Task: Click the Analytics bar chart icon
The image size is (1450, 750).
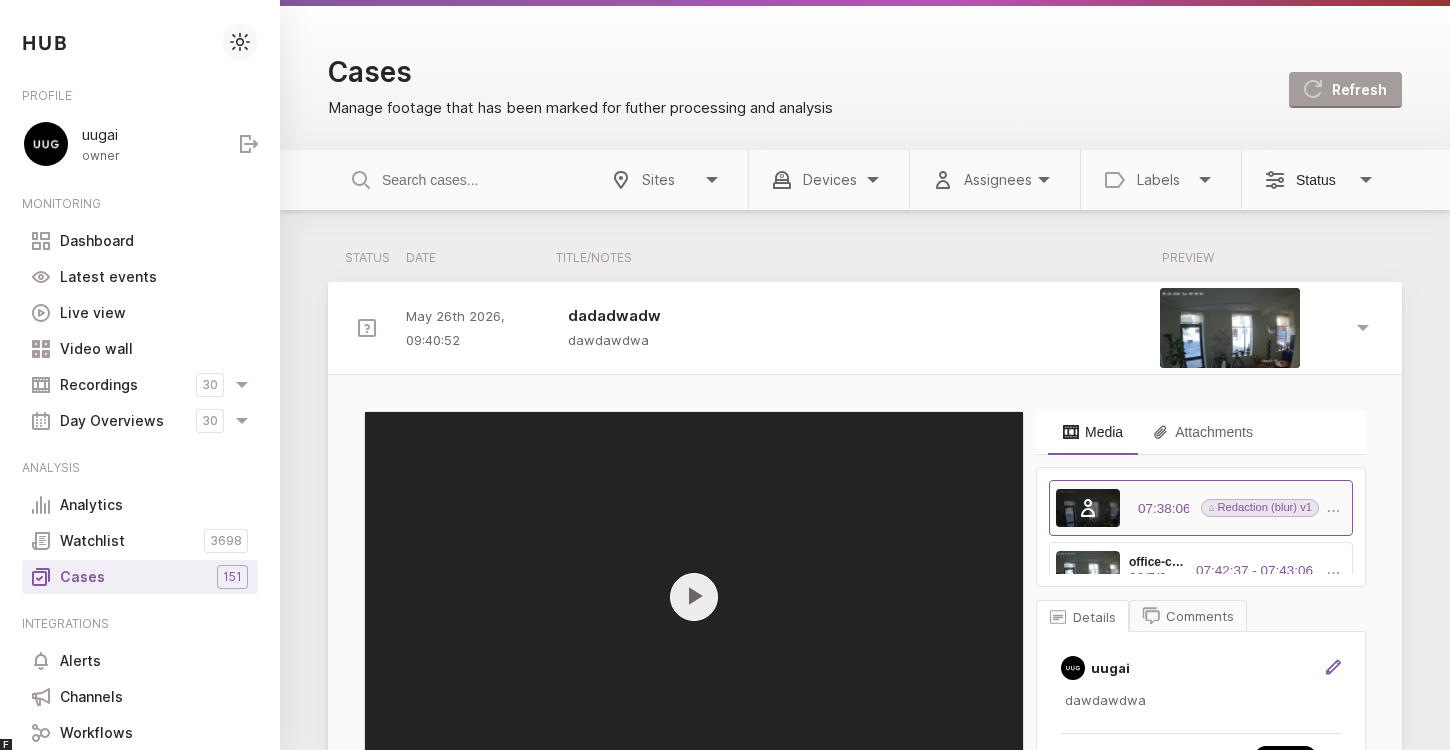Action: 41,505
